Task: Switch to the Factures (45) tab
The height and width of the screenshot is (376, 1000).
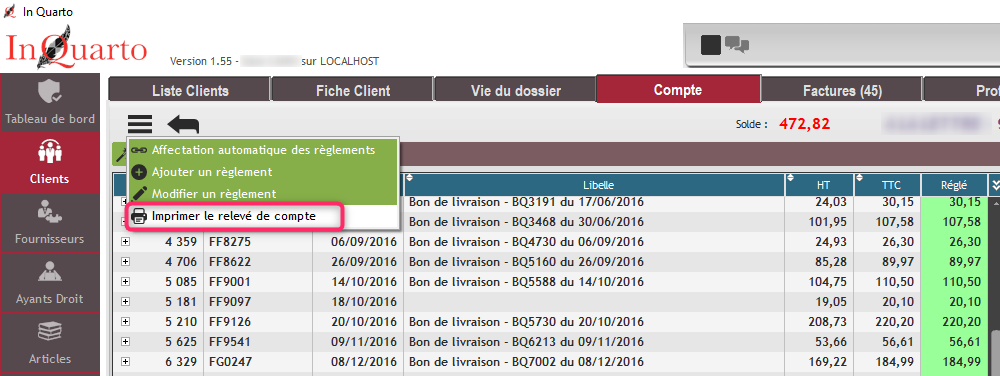Action: coord(842,90)
